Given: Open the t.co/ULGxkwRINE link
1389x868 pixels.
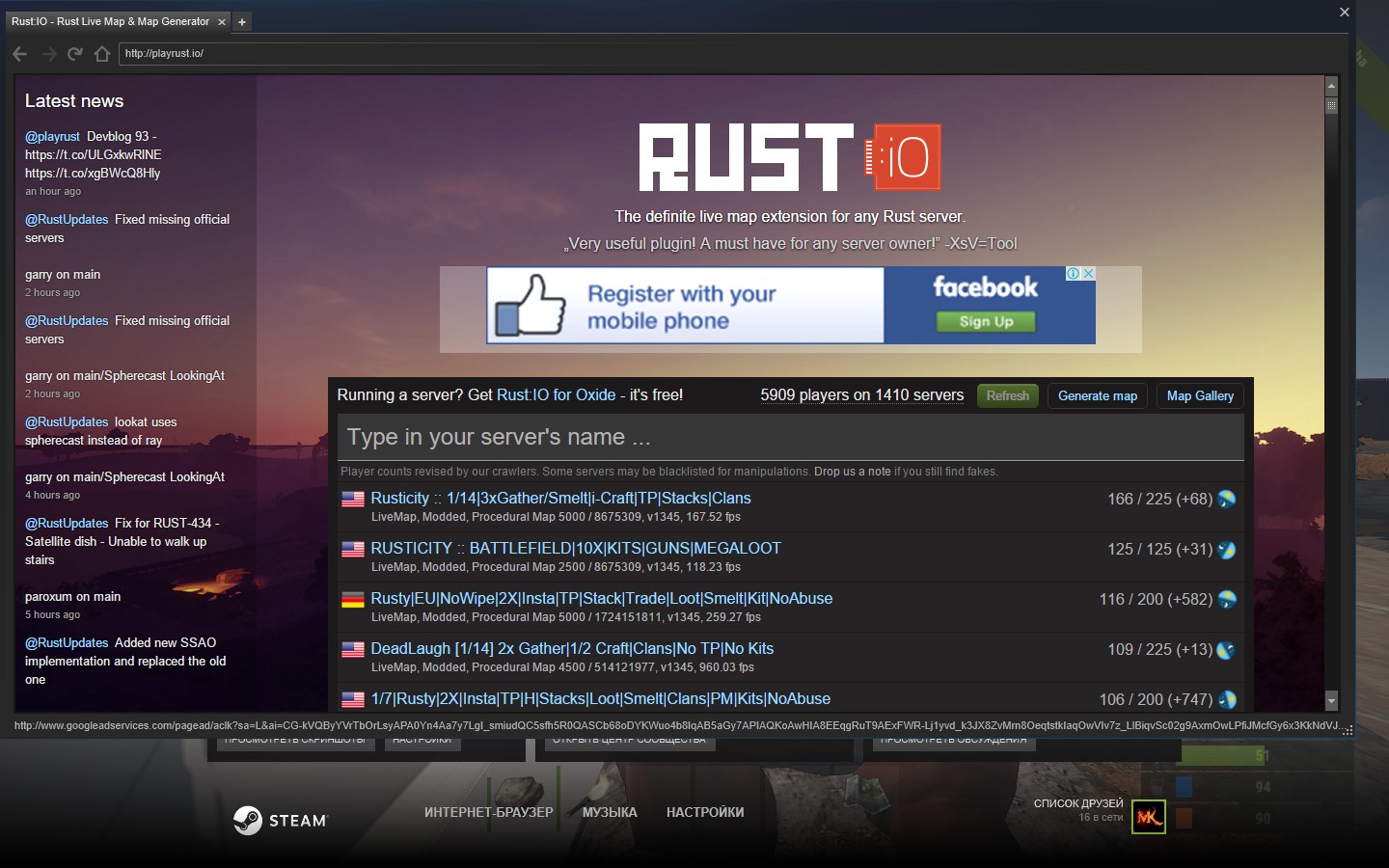Looking at the screenshot, I should click(94, 154).
